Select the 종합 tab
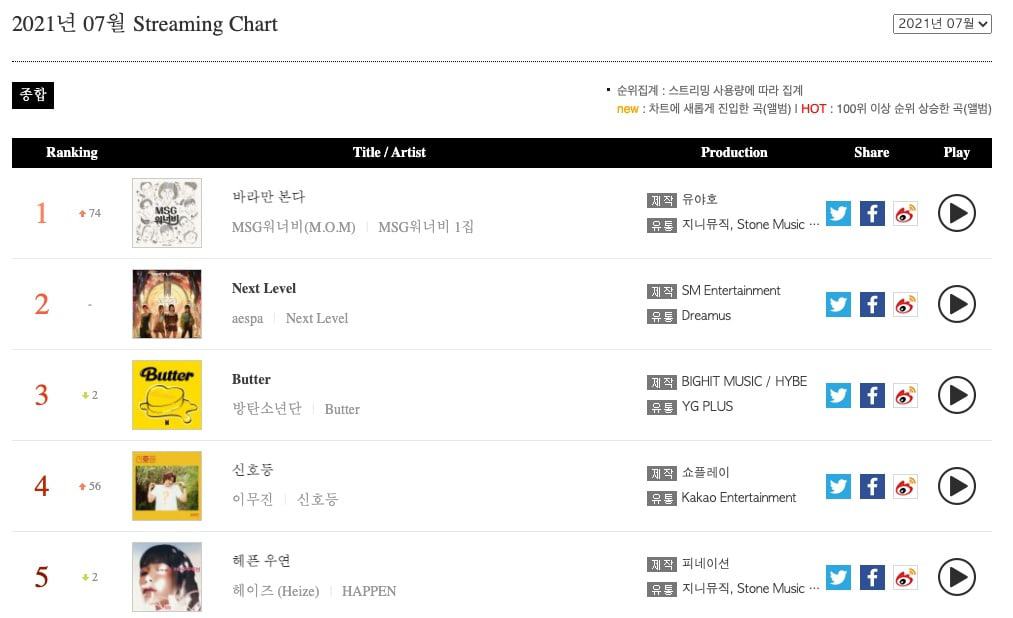Screen dimensions: 1013x618 click(x=33, y=95)
